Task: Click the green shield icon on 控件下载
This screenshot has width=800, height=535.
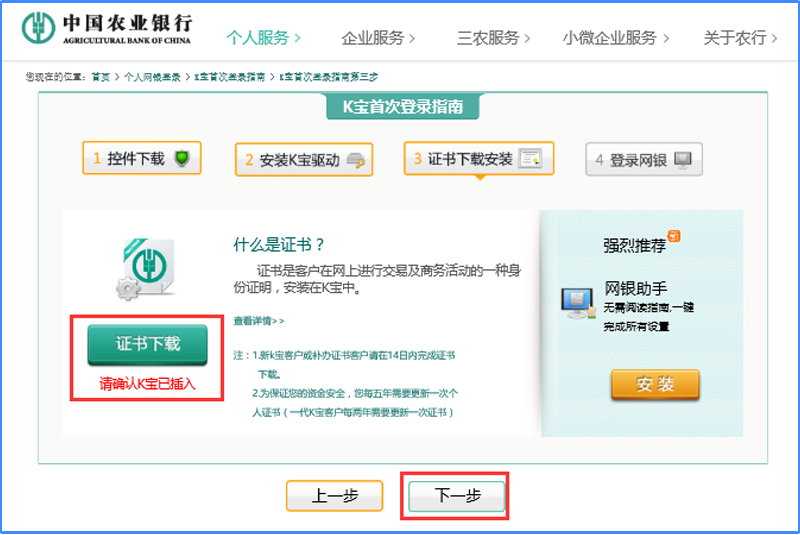Action: [181, 158]
